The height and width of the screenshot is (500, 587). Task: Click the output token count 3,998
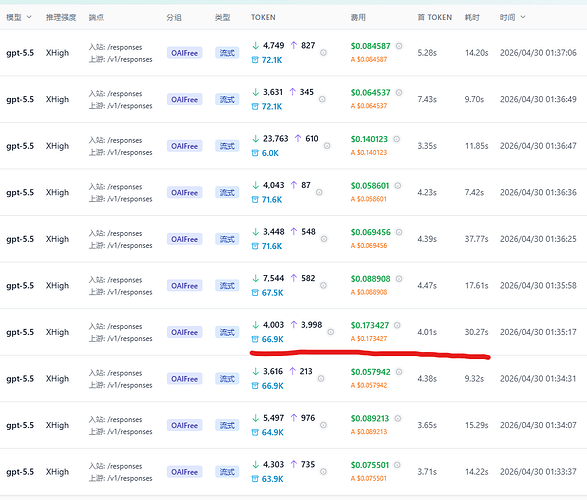click(311, 325)
